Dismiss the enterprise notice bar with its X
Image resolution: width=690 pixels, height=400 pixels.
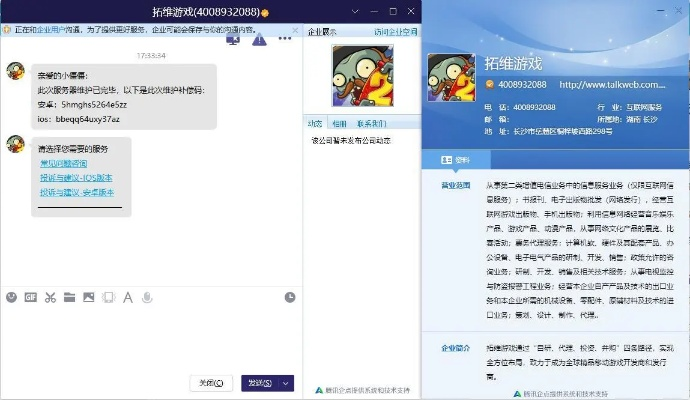click(x=295, y=30)
